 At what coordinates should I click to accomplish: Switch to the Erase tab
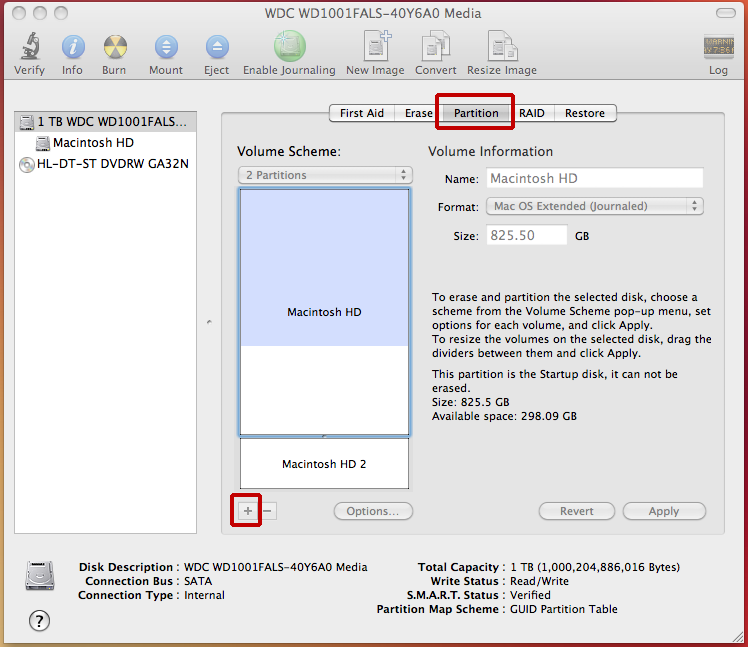[x=418, y=113]
